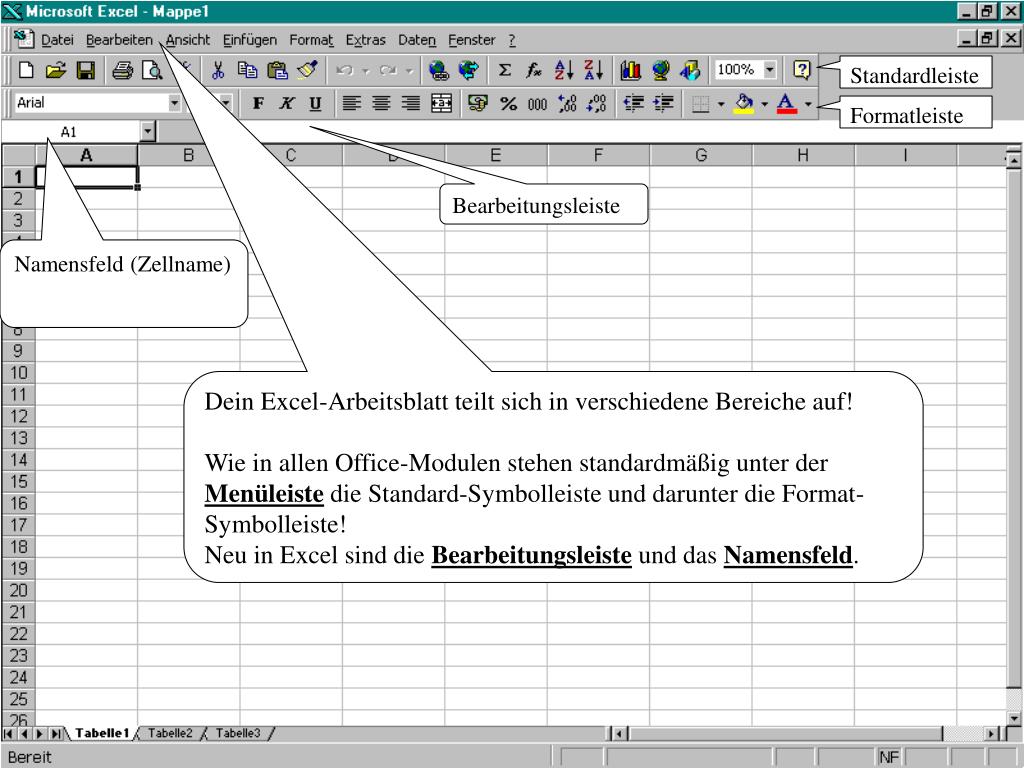Expand the Font Color dropdown arrow
Screen dimensions: 1024x768
click(808, 103)
